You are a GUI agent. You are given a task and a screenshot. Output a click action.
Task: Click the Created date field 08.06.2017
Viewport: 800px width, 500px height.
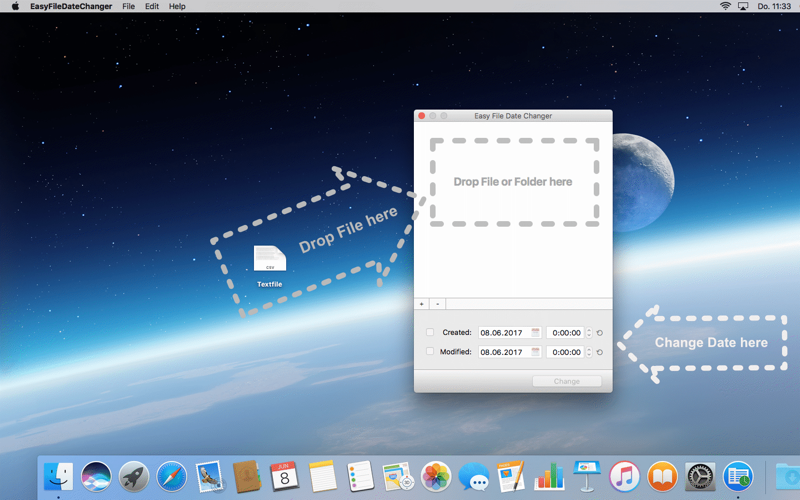coord(510,333)
